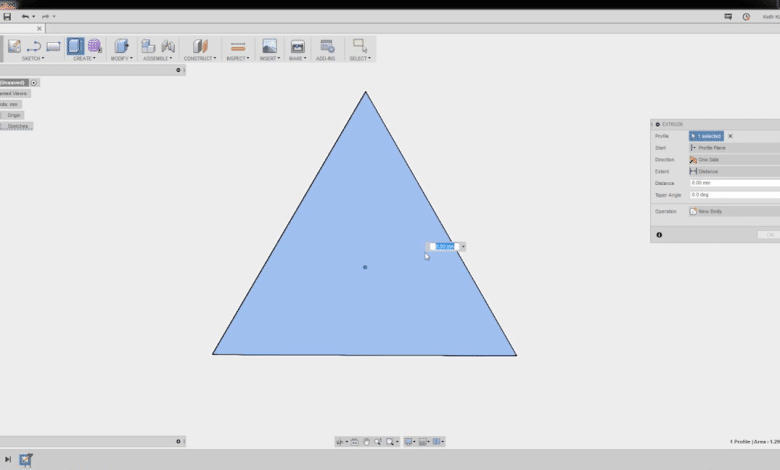Select the Line sketch tool
Screen dimensions: 780x470
tap(33, 46)
